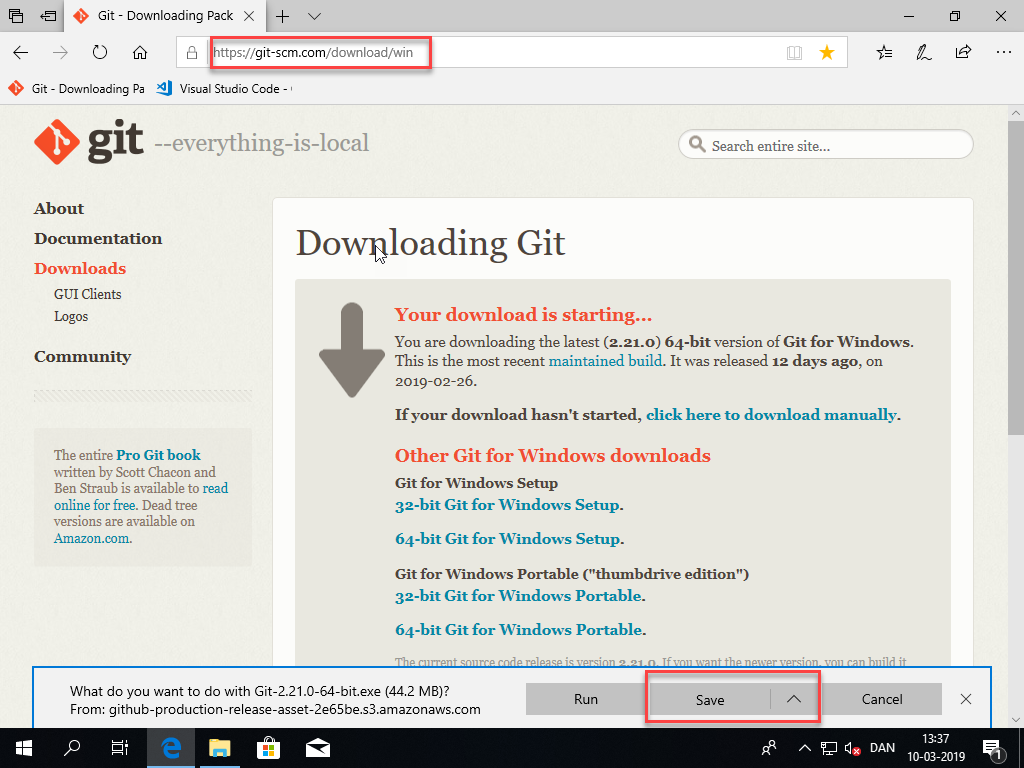Click scrollbar up arrow
This screenshot has width=1024, height=768.
click(x=1016, y=113)
